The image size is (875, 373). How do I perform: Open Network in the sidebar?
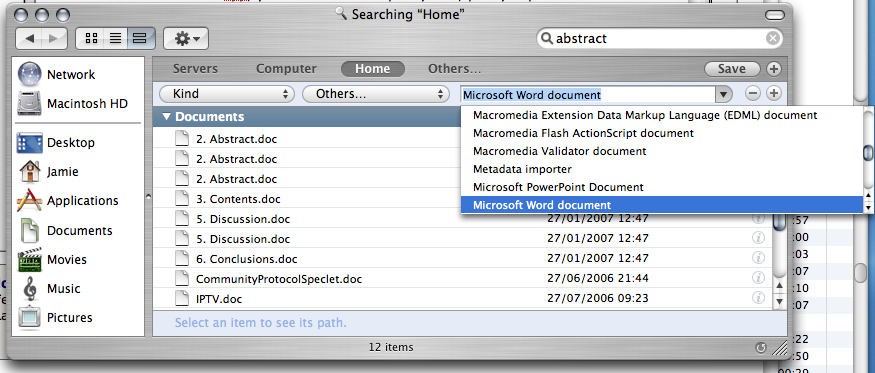coord(56,74)
